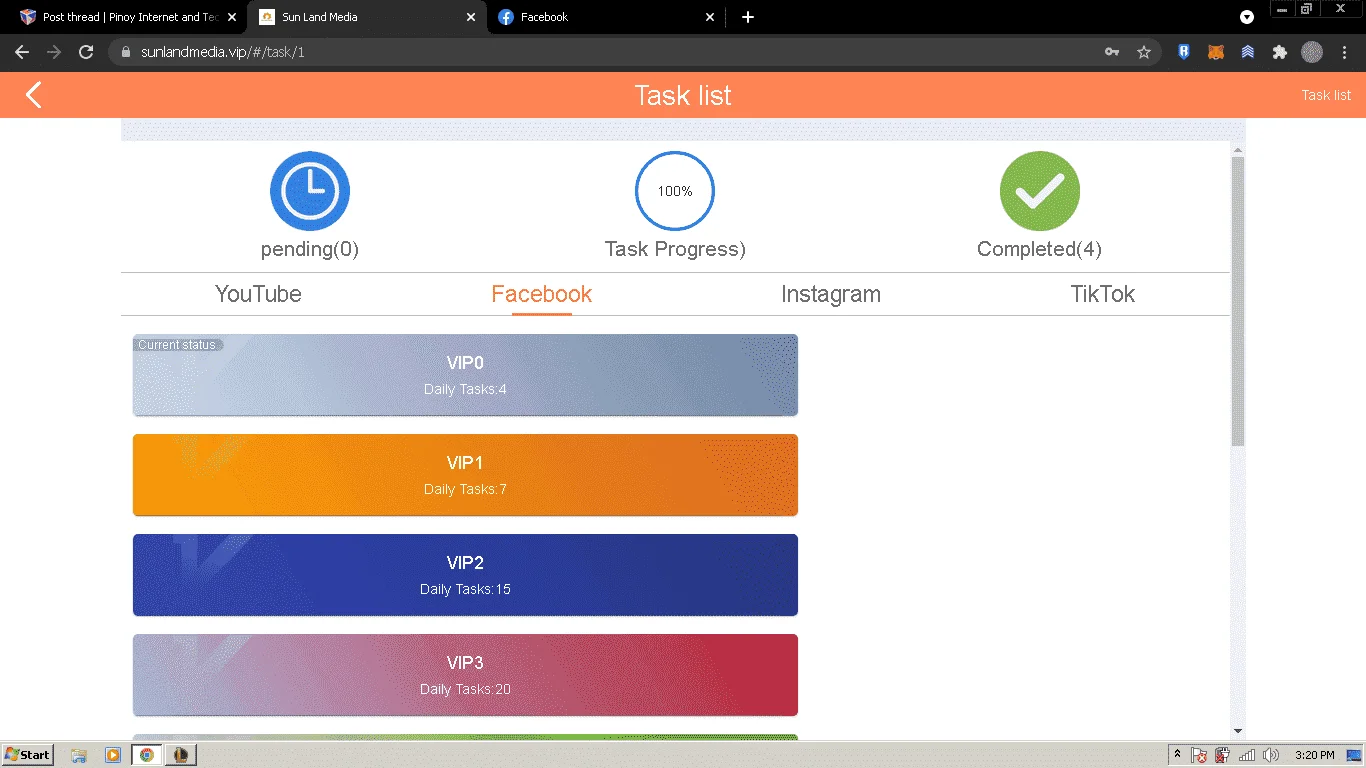Switch to the Sun Land Media tab
The image size is (1366, 768).
click(x=367, y=17)
